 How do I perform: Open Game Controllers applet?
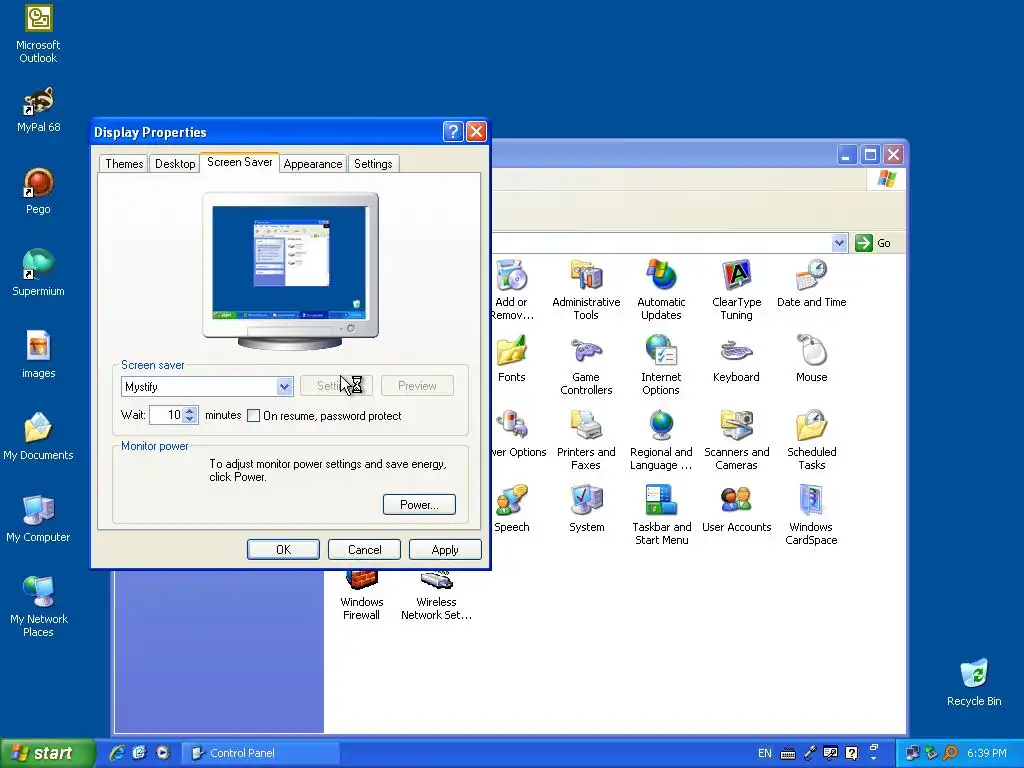[x=586, y=365]
